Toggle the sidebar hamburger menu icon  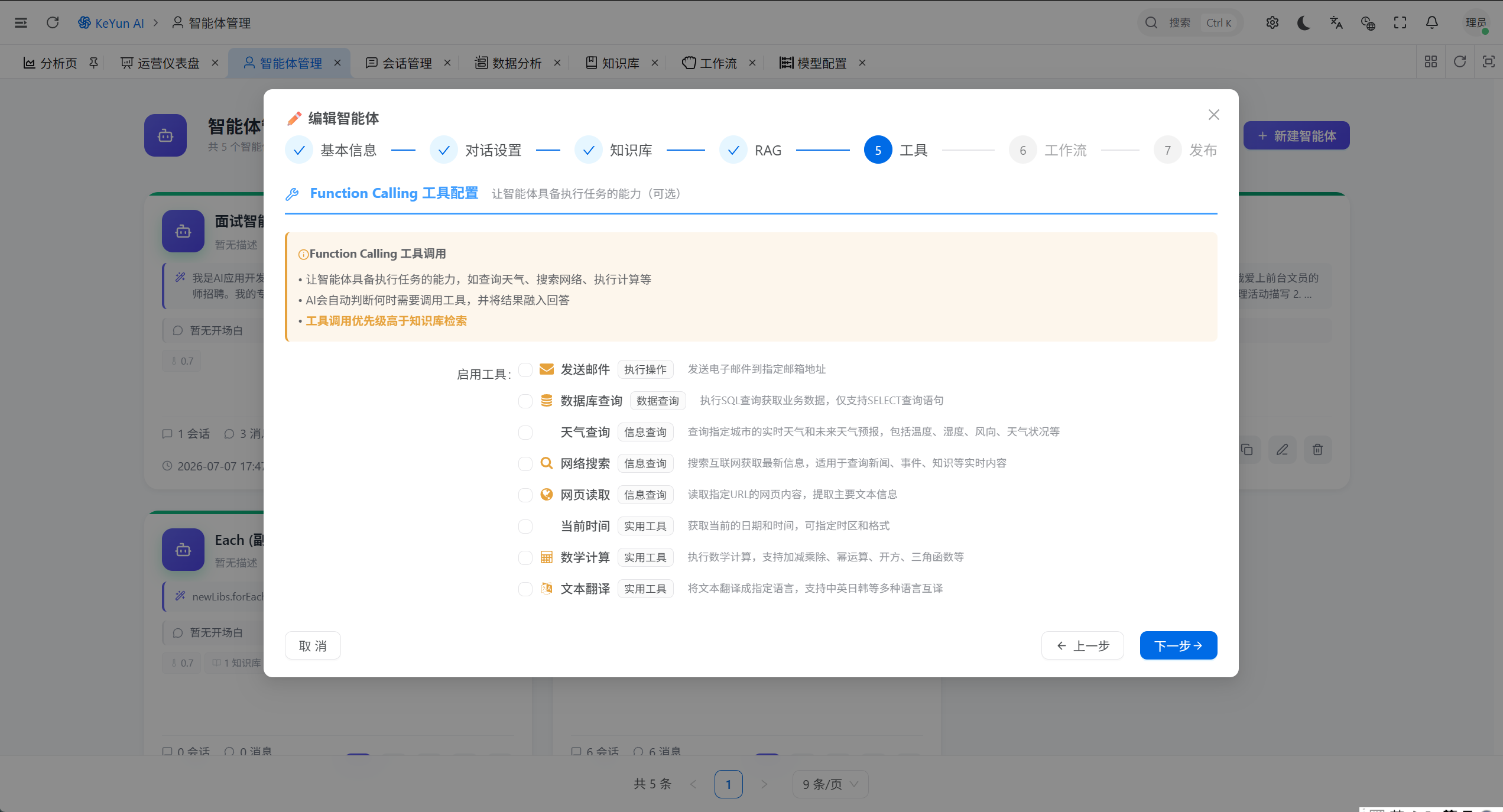pos(21,23)
